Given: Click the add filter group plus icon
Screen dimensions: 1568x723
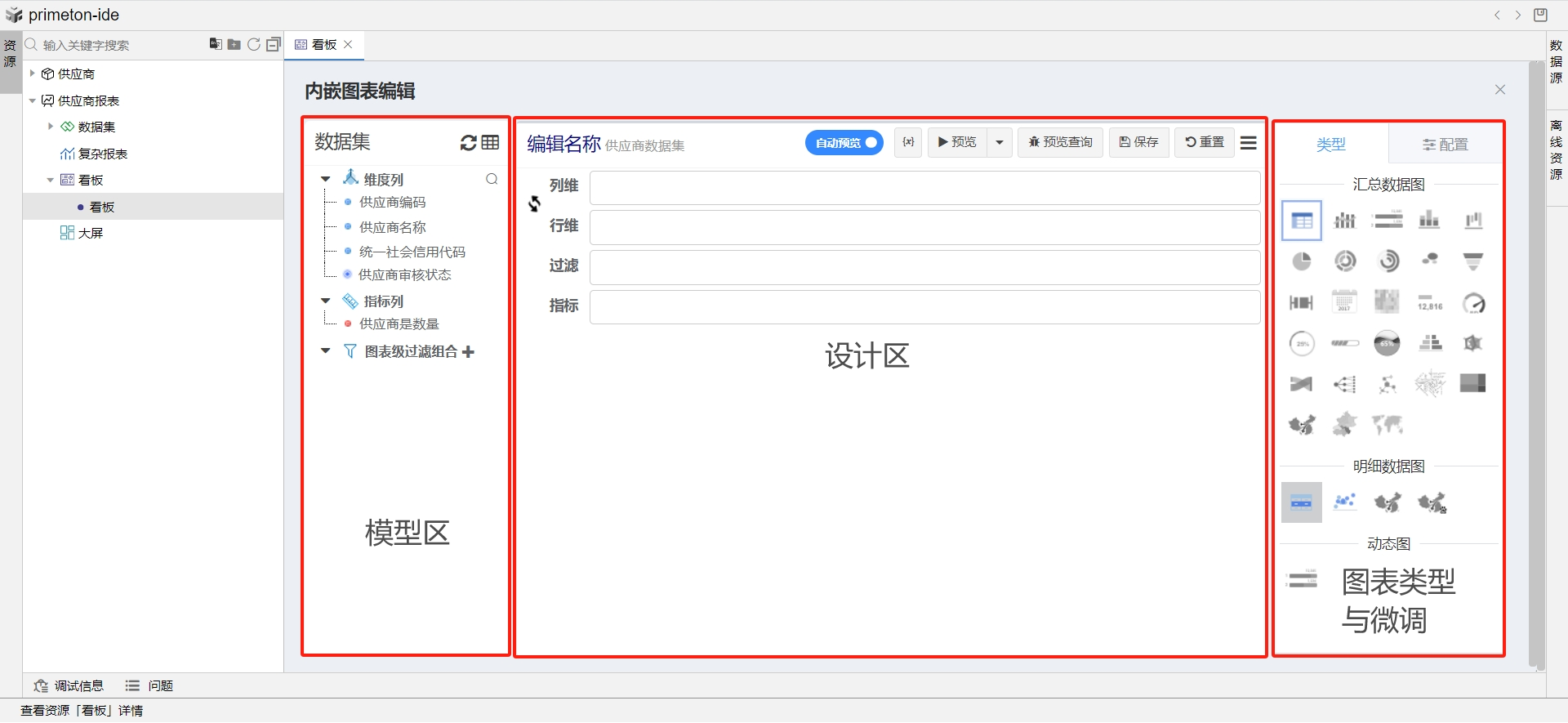Looking at the screenshot, I should [x=468, y=352].
